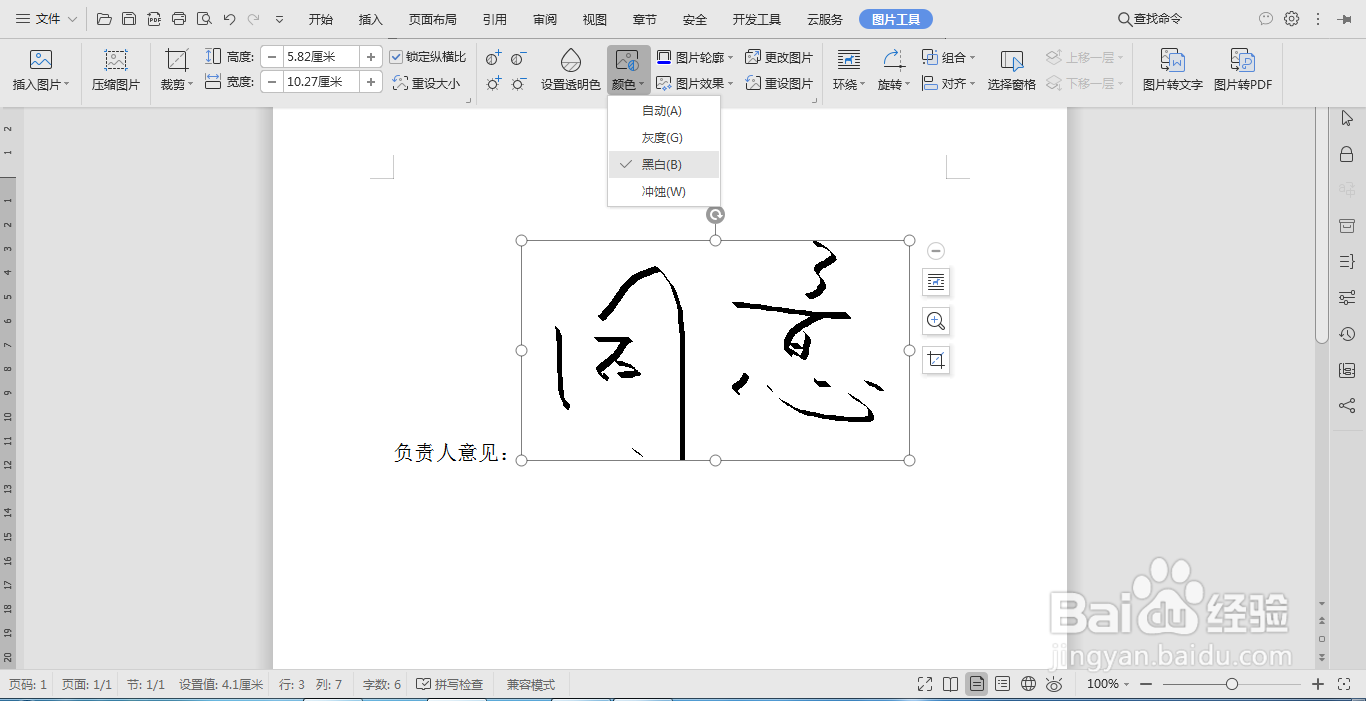Click the Open folder icon in quick access
1367x703 pixels.
click(x=104, y=19)
